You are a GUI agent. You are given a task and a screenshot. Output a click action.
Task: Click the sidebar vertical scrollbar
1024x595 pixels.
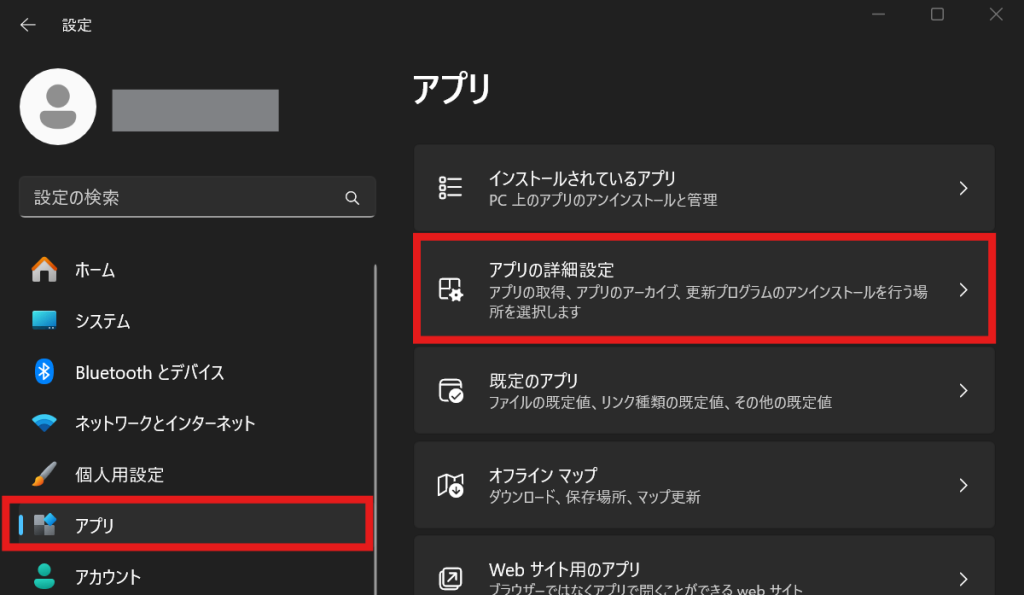[375, 429]
